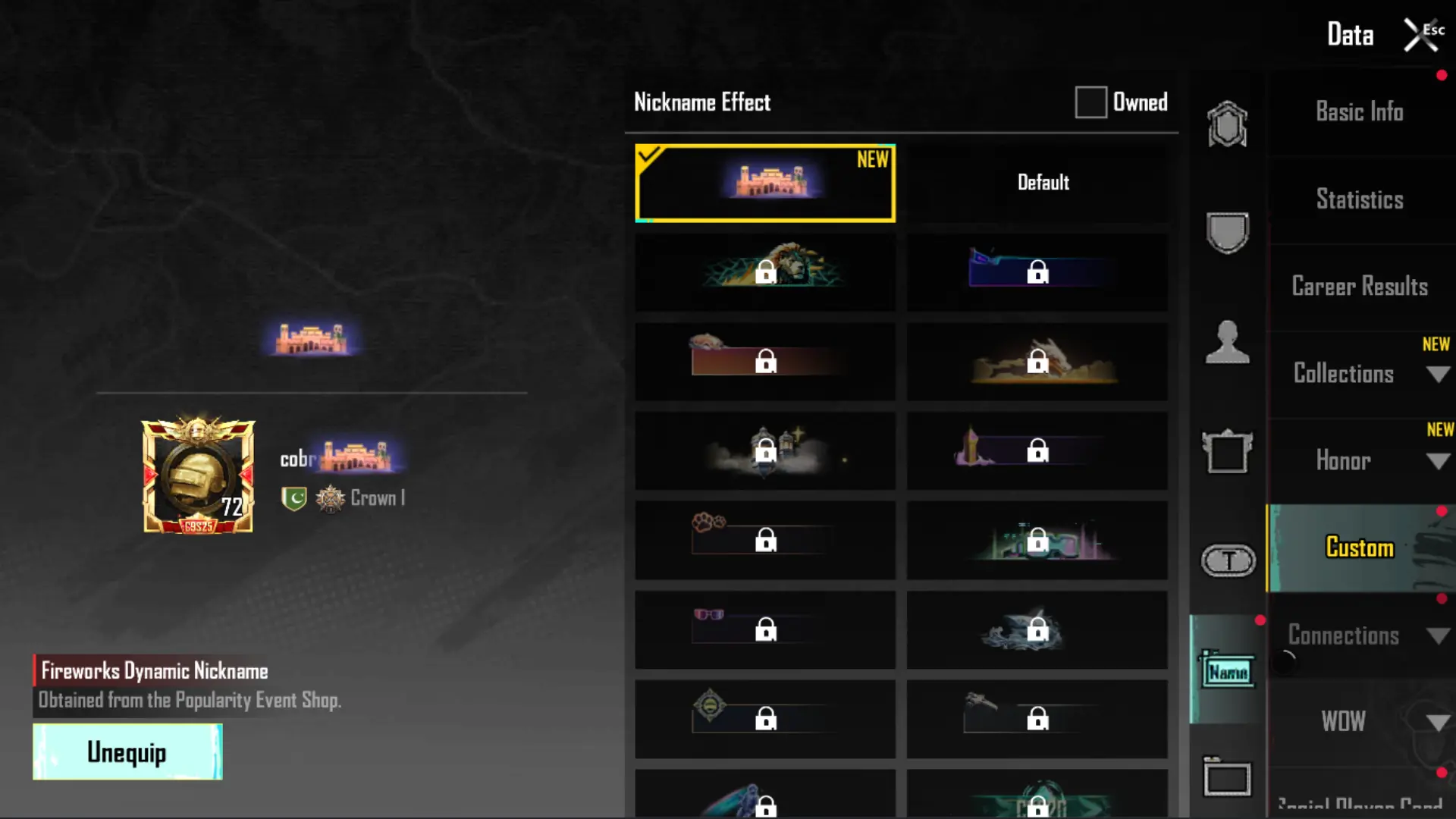Expand the WOW section arrow

click(x=1438, y=723)
